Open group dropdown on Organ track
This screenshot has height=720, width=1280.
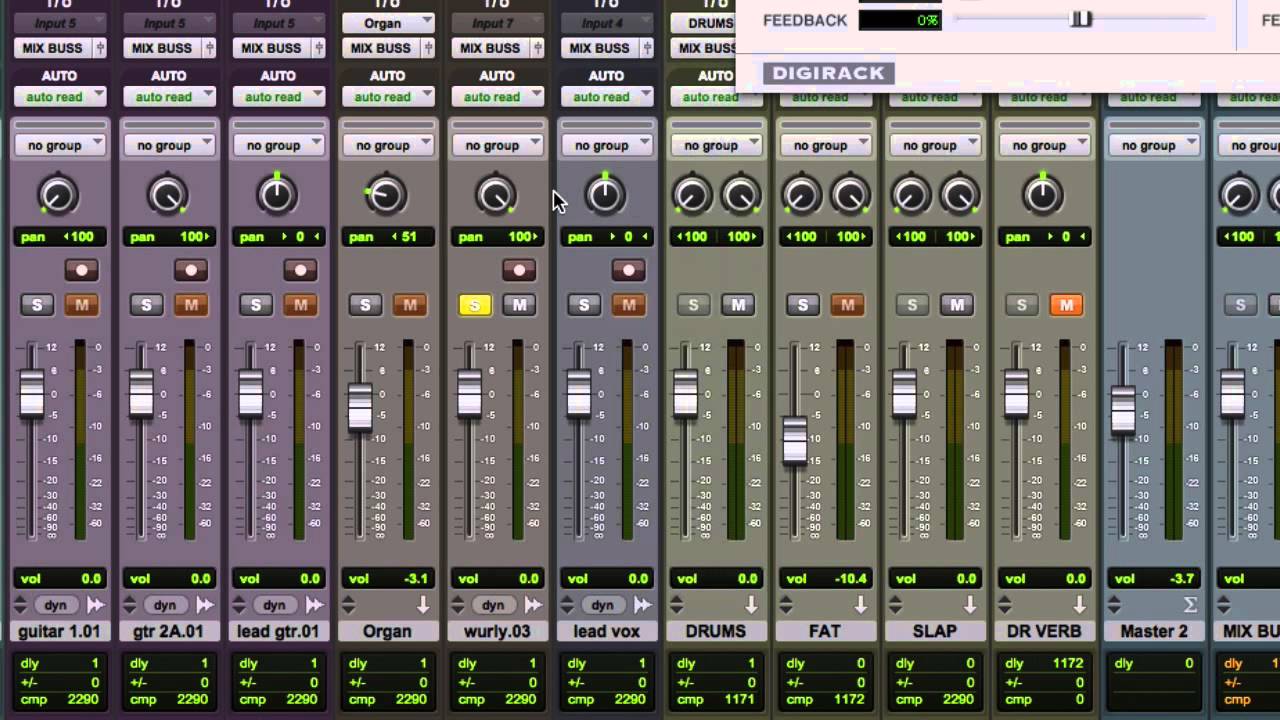tap(387, 145)
